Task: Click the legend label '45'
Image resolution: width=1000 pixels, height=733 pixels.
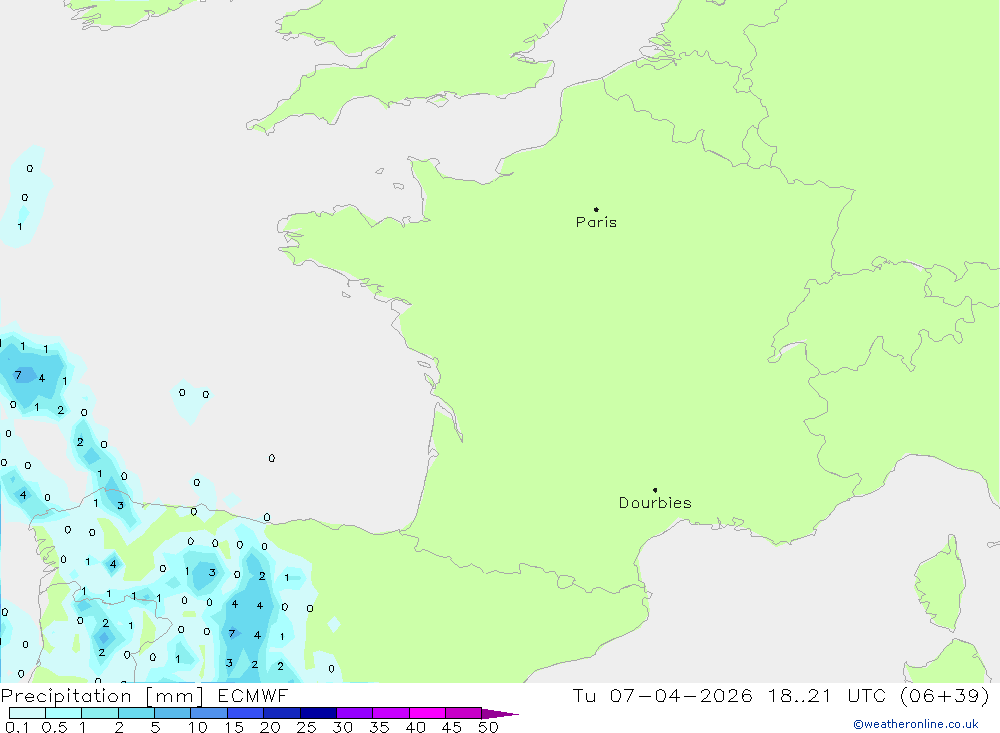Action: [x=452, y=727]
